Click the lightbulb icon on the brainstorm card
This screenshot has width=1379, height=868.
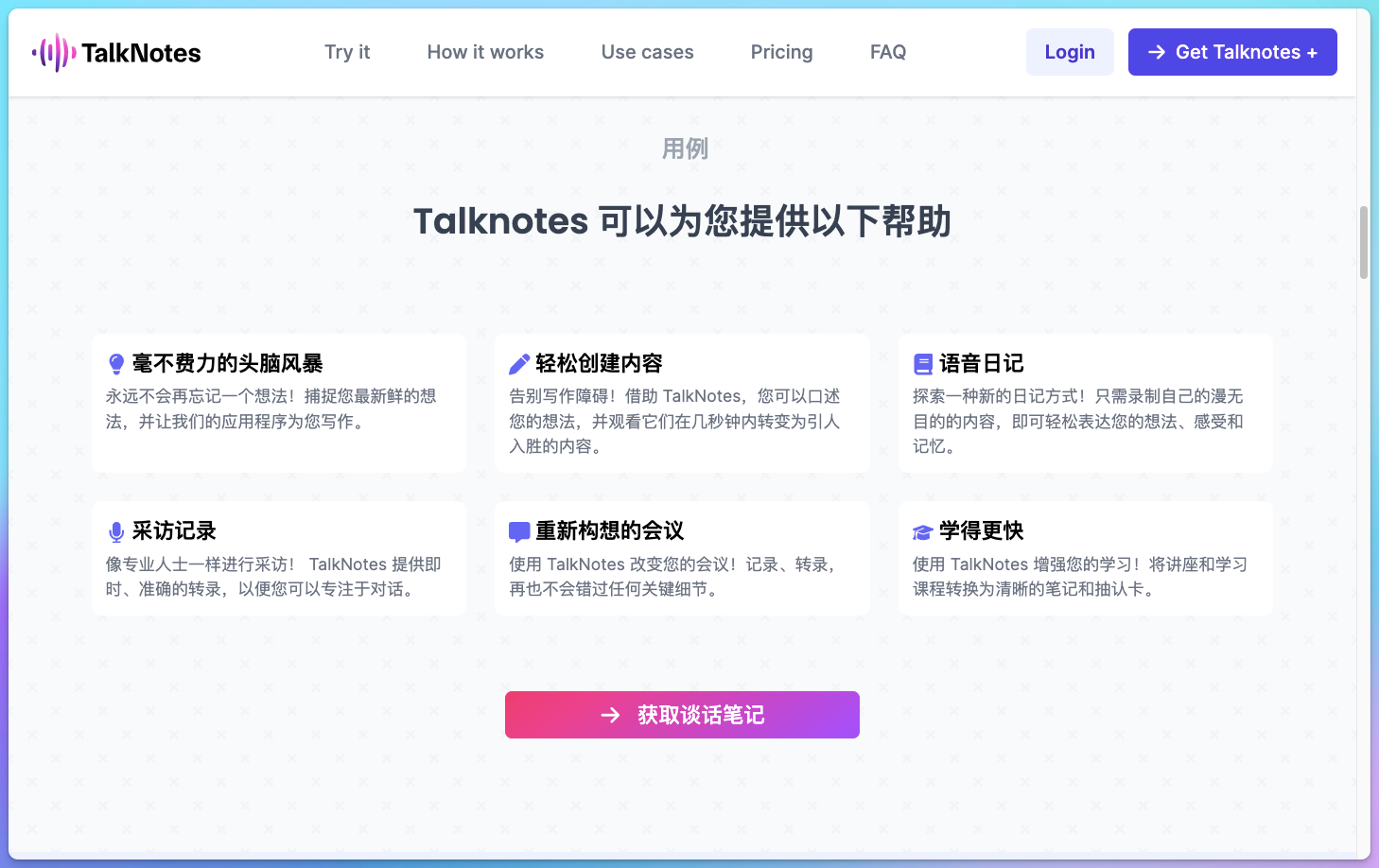(x=116, y=362)
